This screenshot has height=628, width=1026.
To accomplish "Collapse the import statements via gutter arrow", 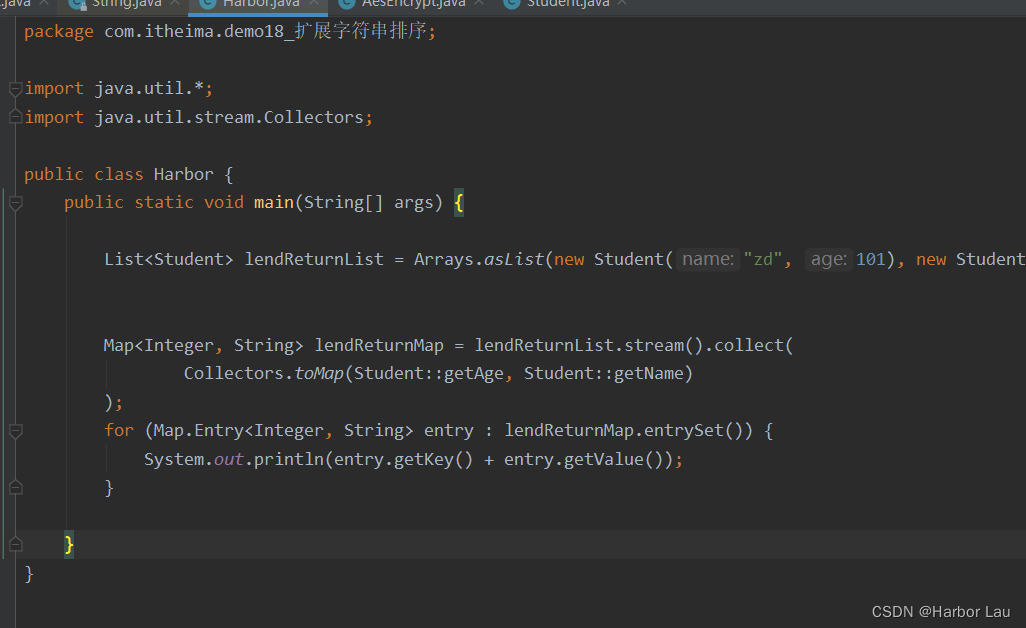I will (15, 88).
